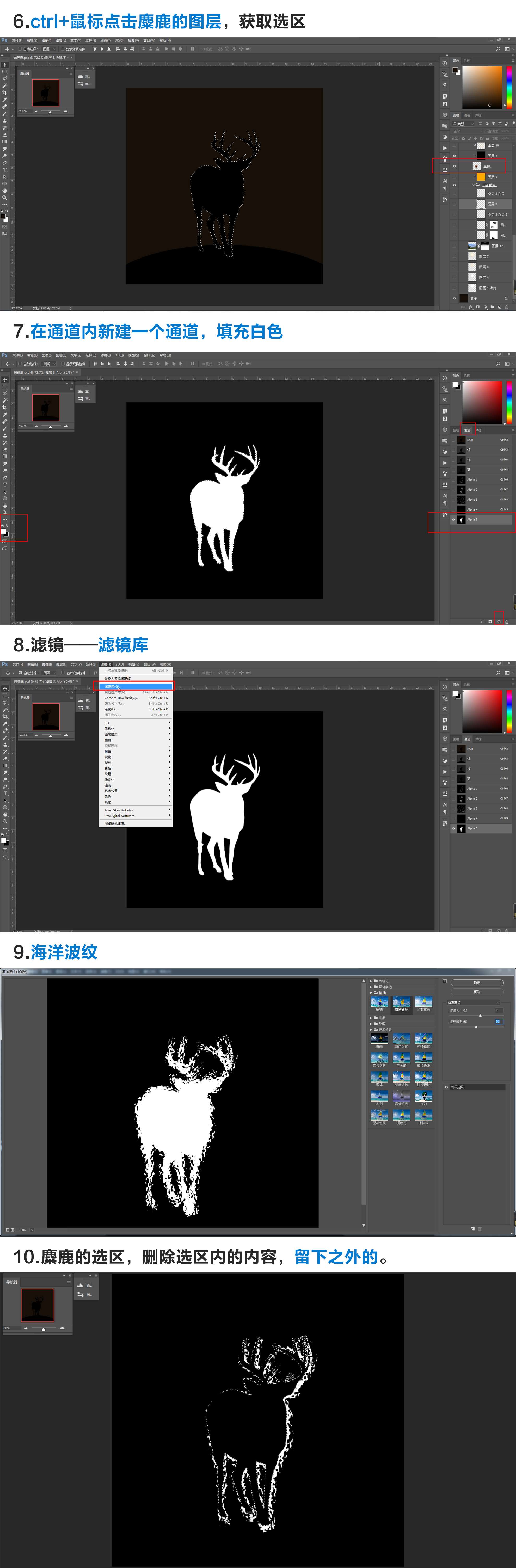Select the Zoom tool in step 8 toolbar
516x1568 pixels.
tap(5, 821)
